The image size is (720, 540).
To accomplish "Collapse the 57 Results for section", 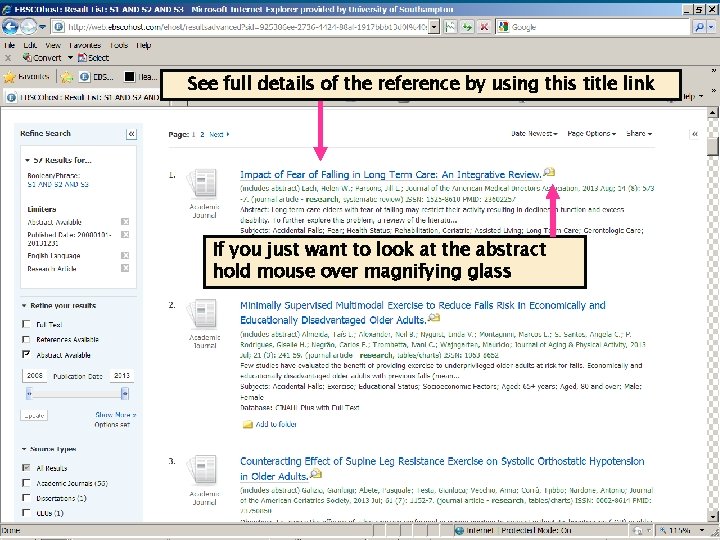I will tap(28, 160).
